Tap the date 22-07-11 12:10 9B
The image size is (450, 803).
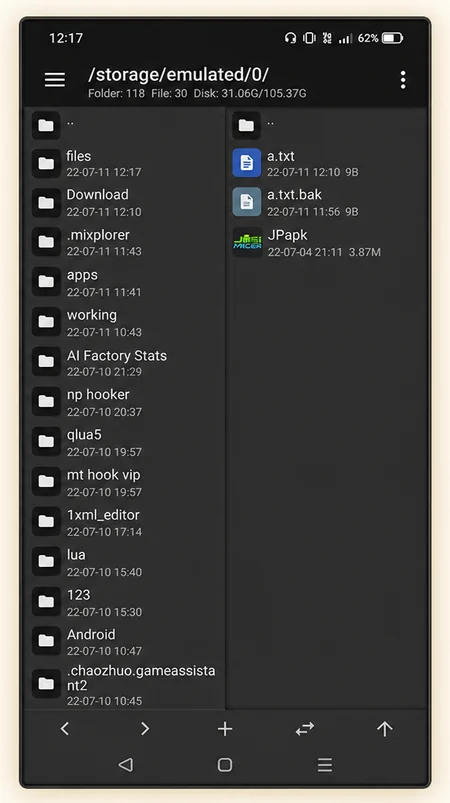(x=313, y=172)
